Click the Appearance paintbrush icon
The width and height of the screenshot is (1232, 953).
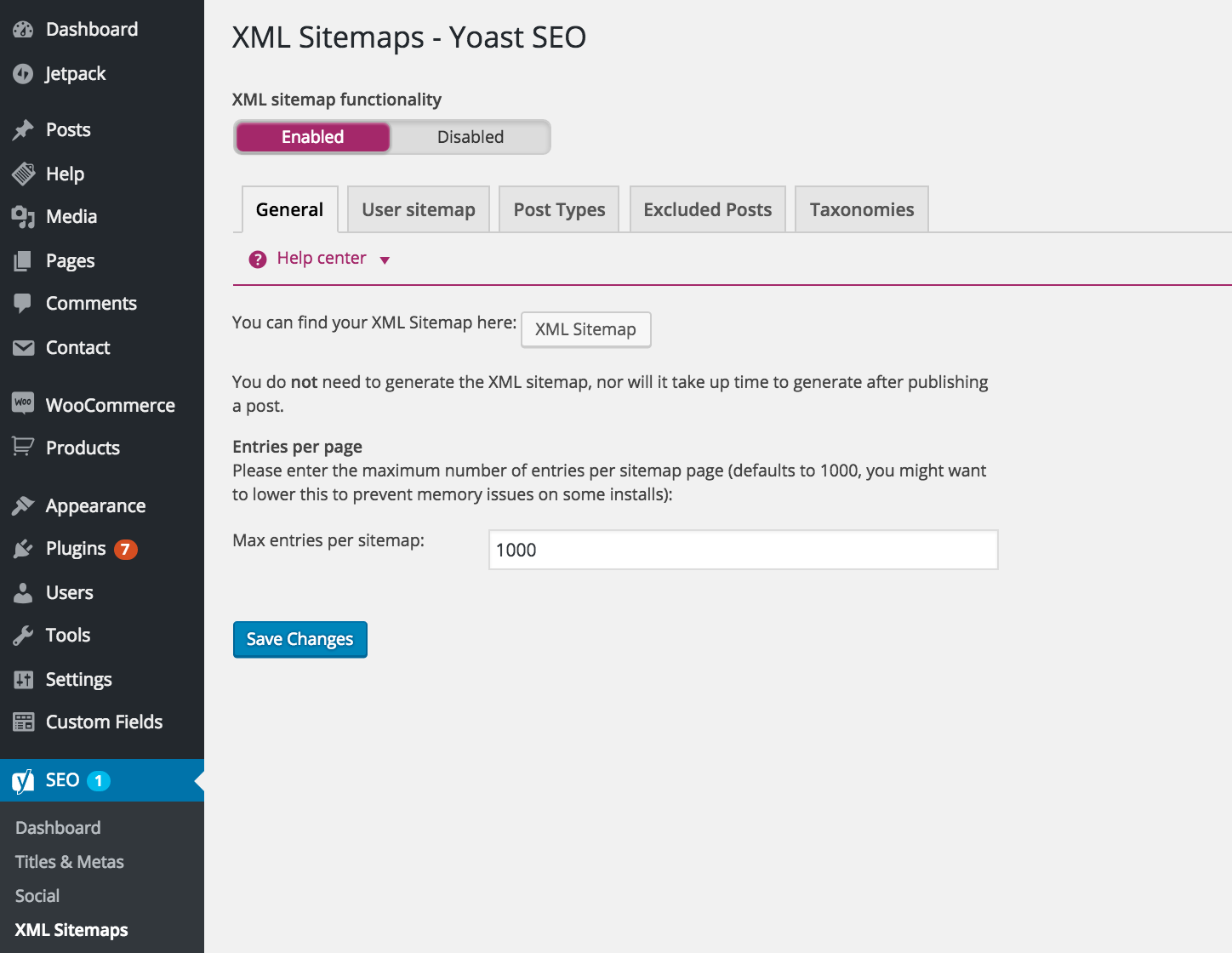pyautogui.click(x=23, y=505)
